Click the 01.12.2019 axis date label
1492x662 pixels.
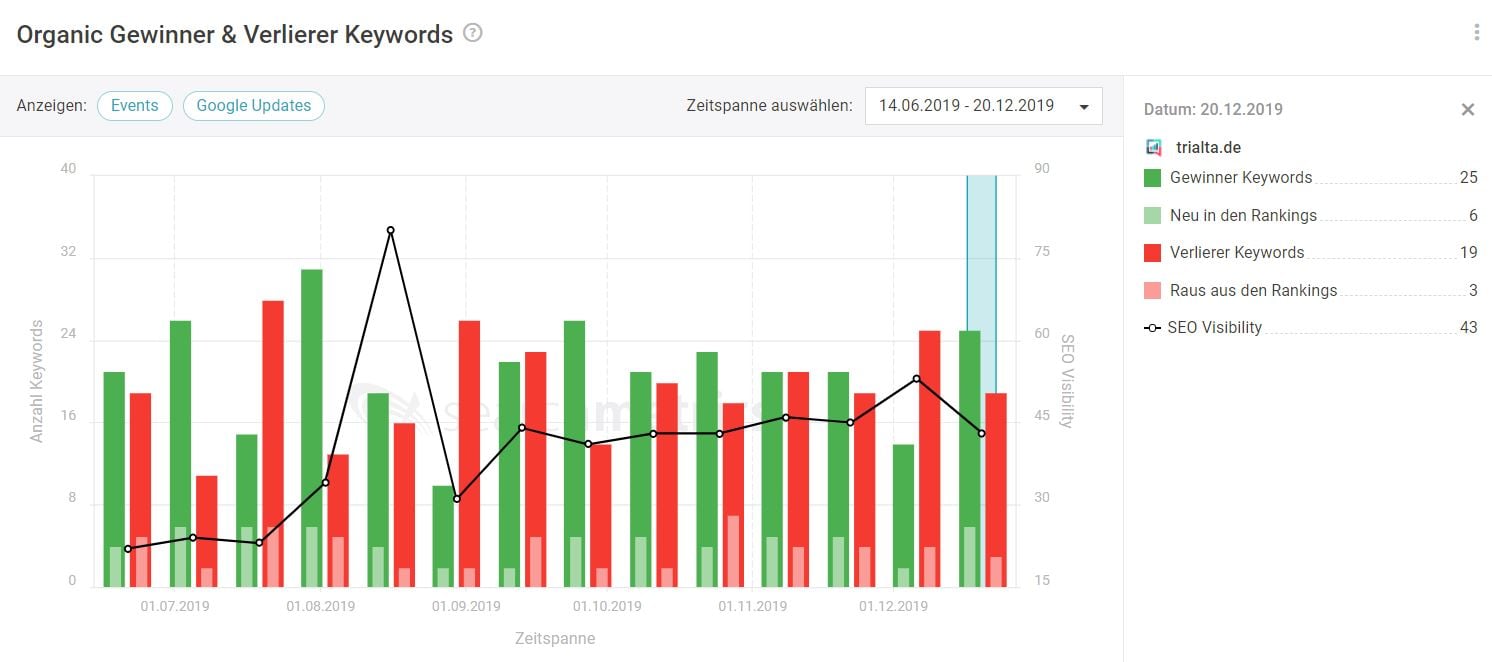click(893, 606)
